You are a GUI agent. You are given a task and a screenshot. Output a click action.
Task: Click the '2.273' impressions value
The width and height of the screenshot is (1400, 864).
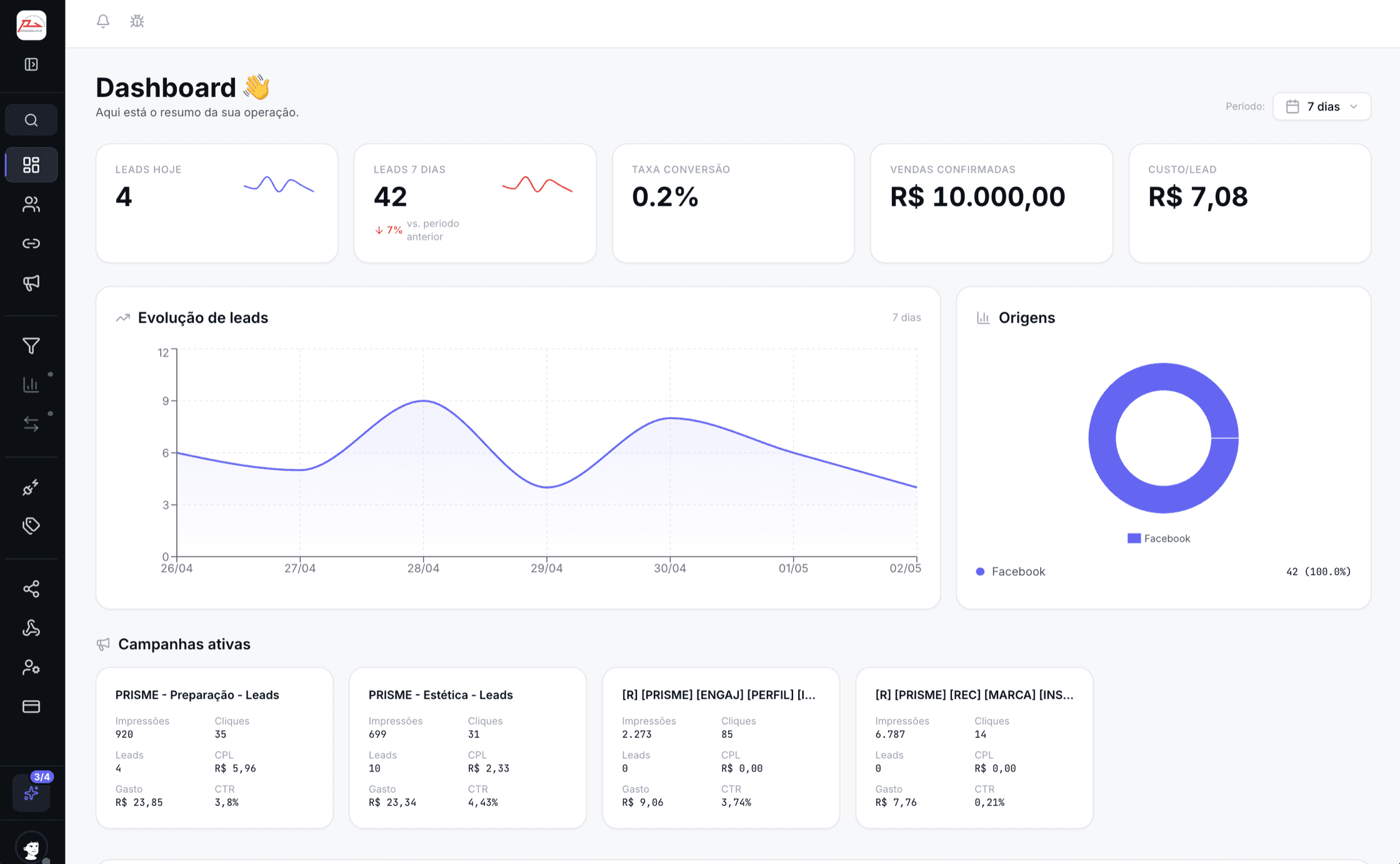pyautogui.click(x=637, y=734)
